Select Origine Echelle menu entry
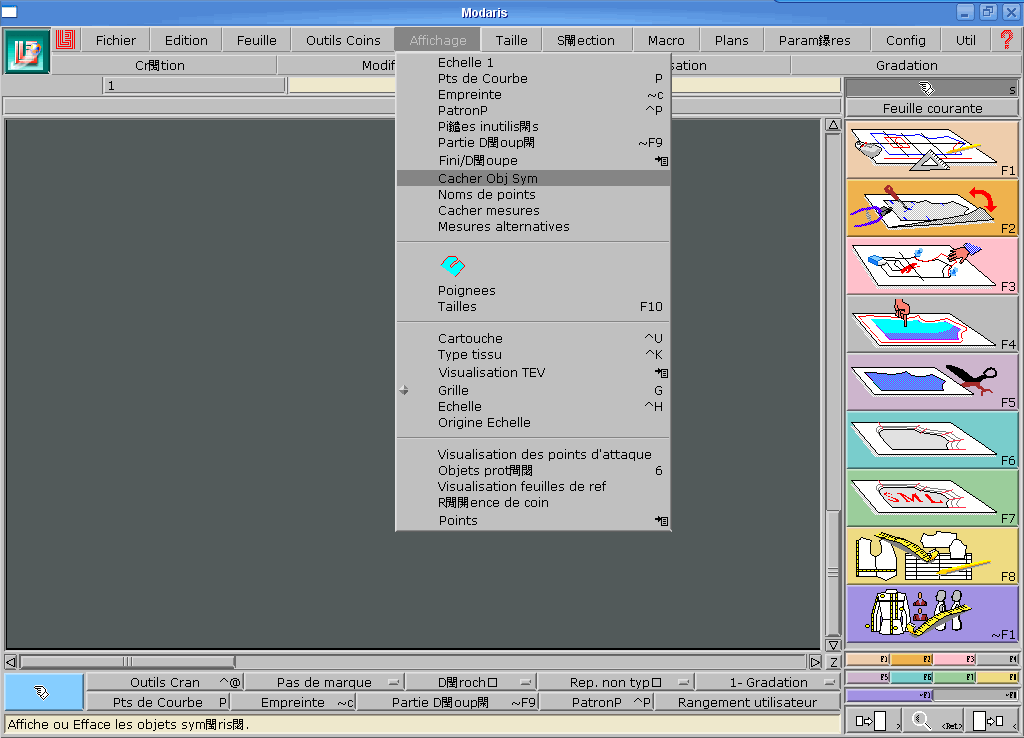Screen dimensions: 1024x738 (x=534, y=423)
